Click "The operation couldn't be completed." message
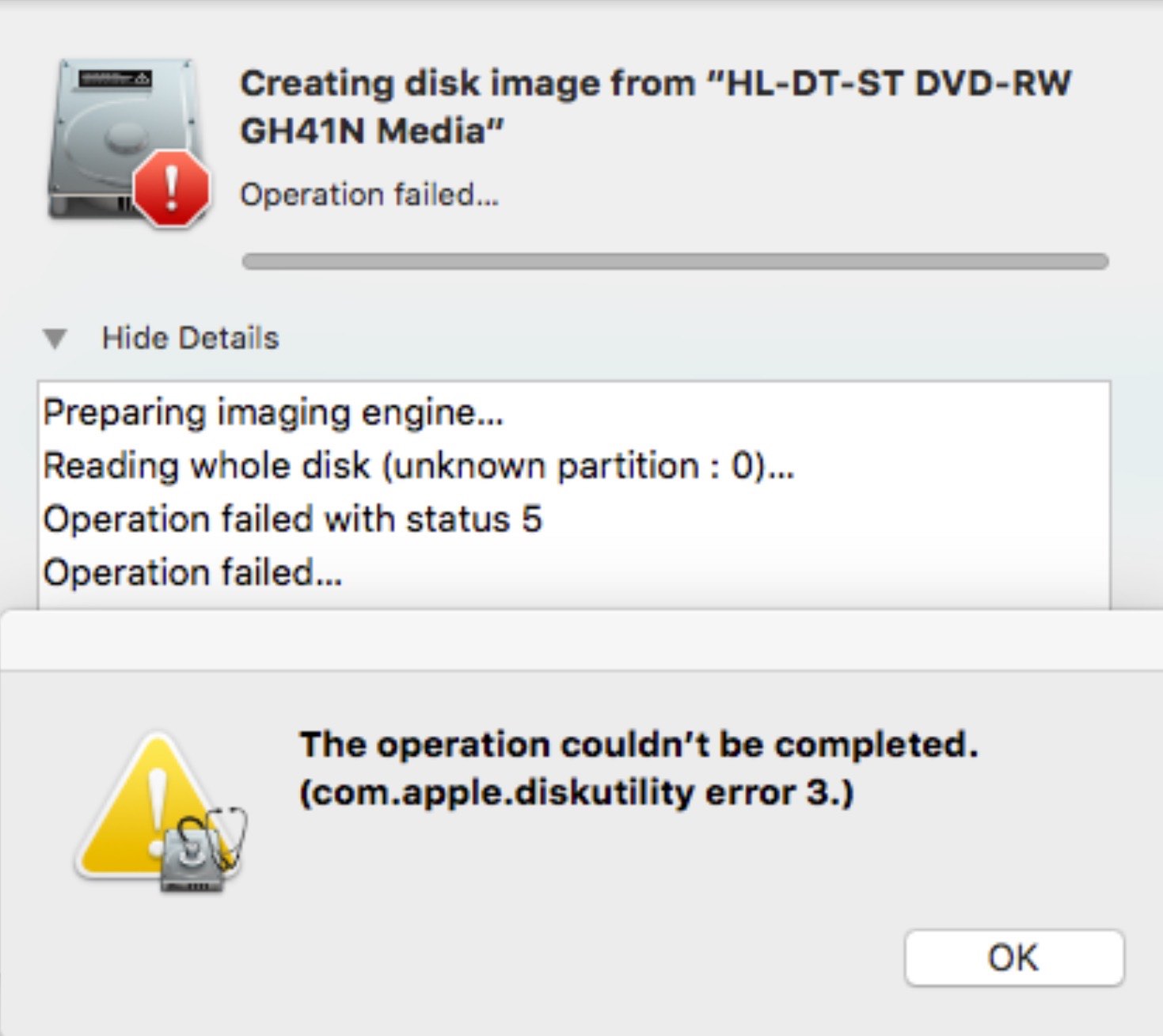 click(x=639, y=745)
